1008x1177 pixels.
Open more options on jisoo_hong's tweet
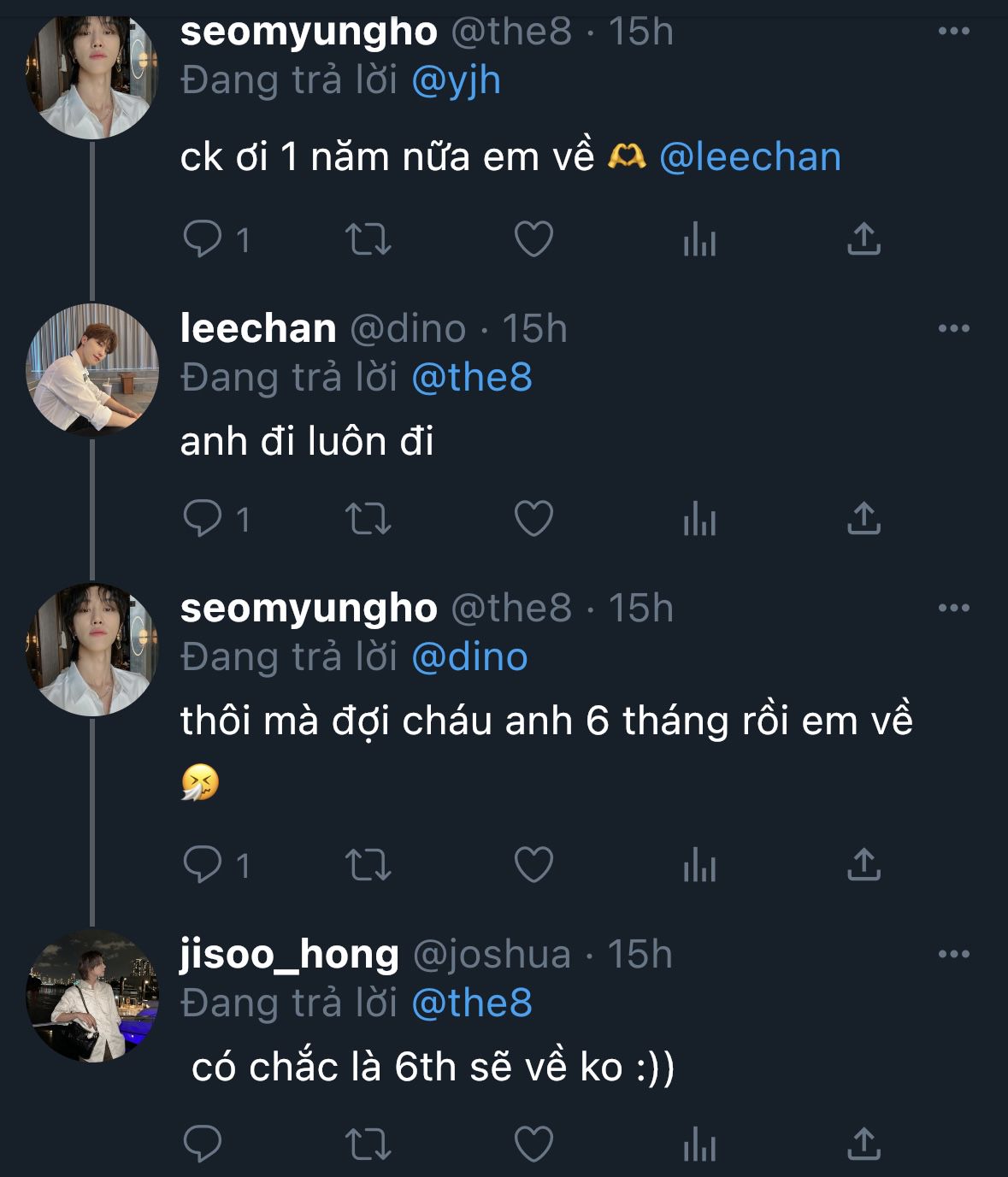[953, 955]
